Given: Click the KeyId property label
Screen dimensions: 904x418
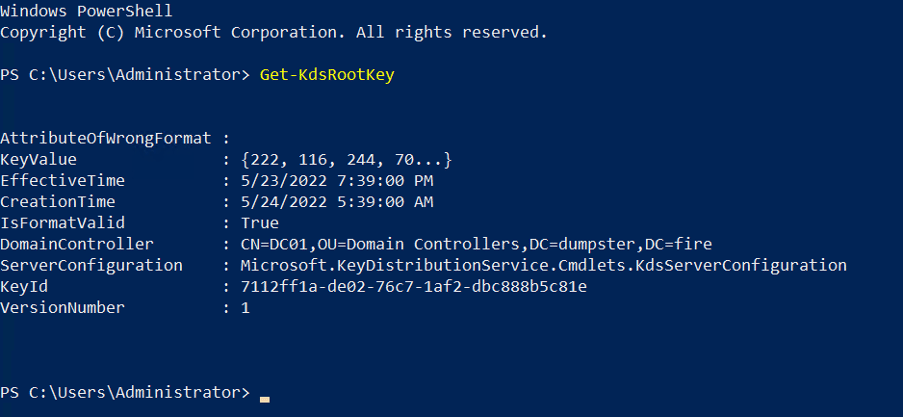Looking at the screenshot, I should [x=24, y=287].
